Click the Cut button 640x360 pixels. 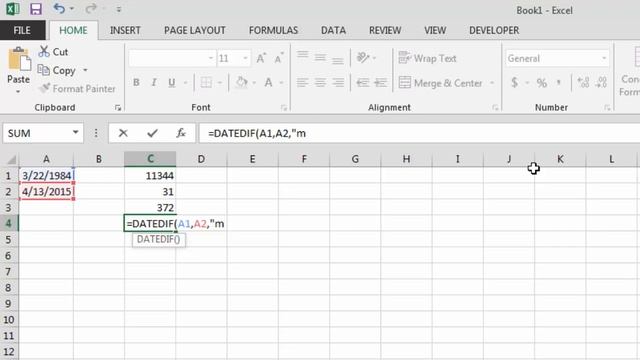(x=53, y=52)
